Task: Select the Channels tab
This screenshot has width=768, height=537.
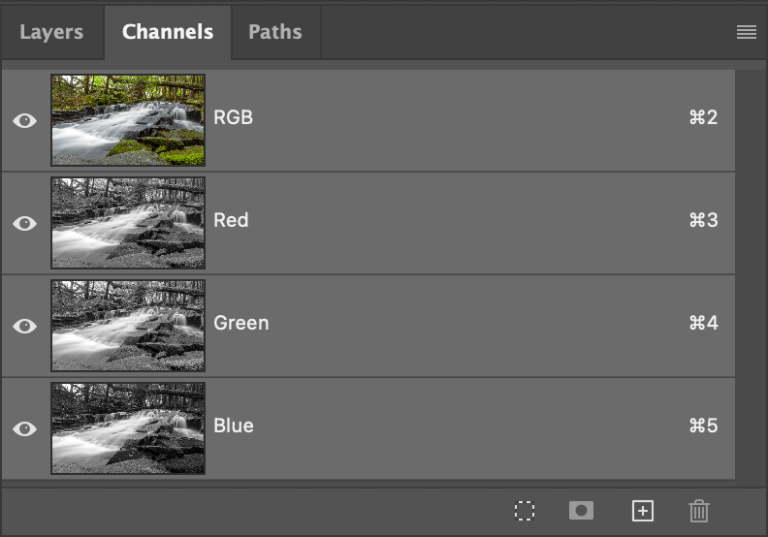Action: coord(168,32)
